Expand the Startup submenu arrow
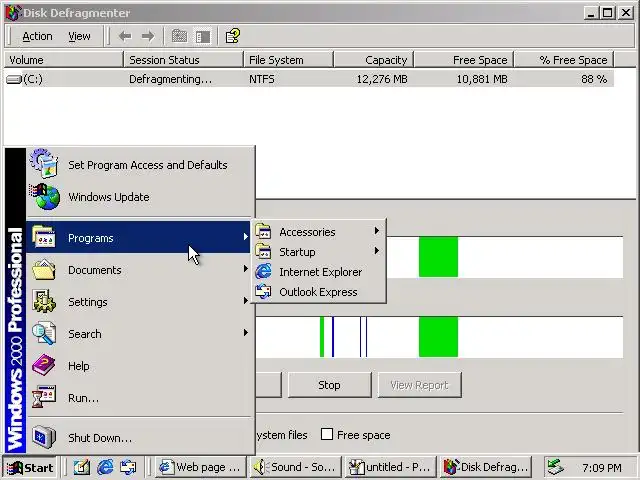 coord(377,251)
